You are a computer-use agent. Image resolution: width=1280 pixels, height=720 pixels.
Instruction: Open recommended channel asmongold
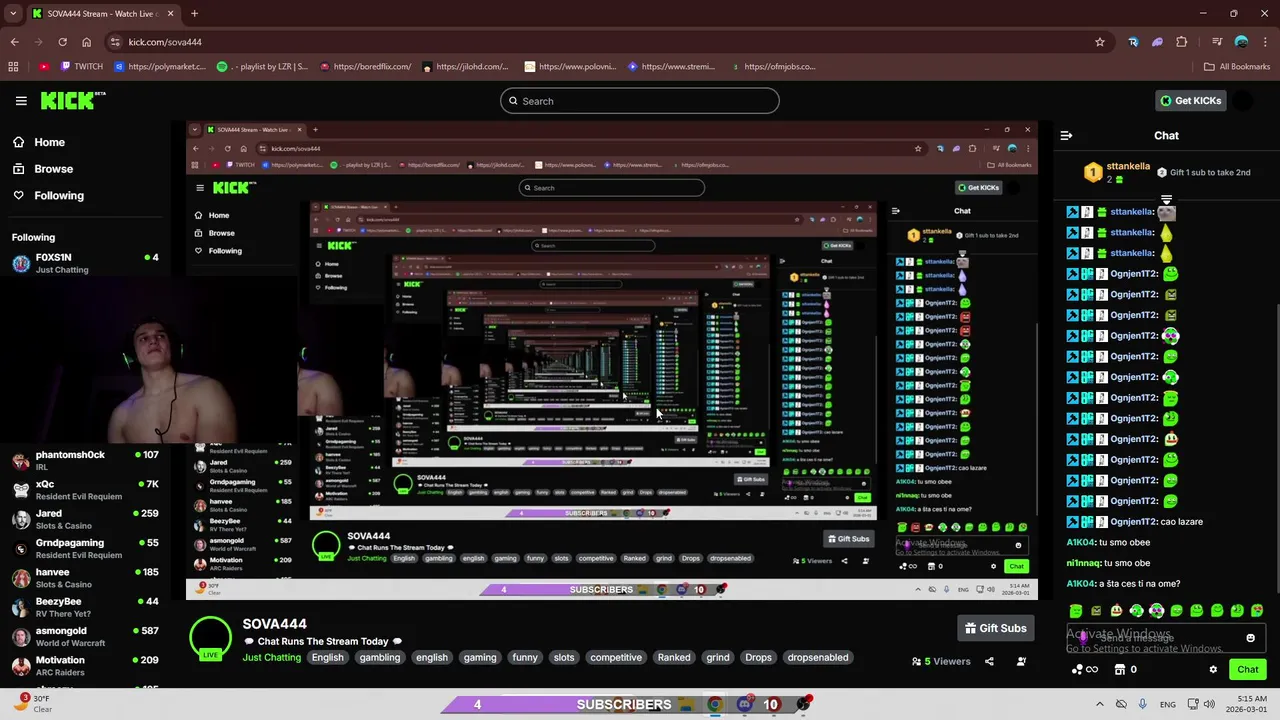(x=85, y=636)
